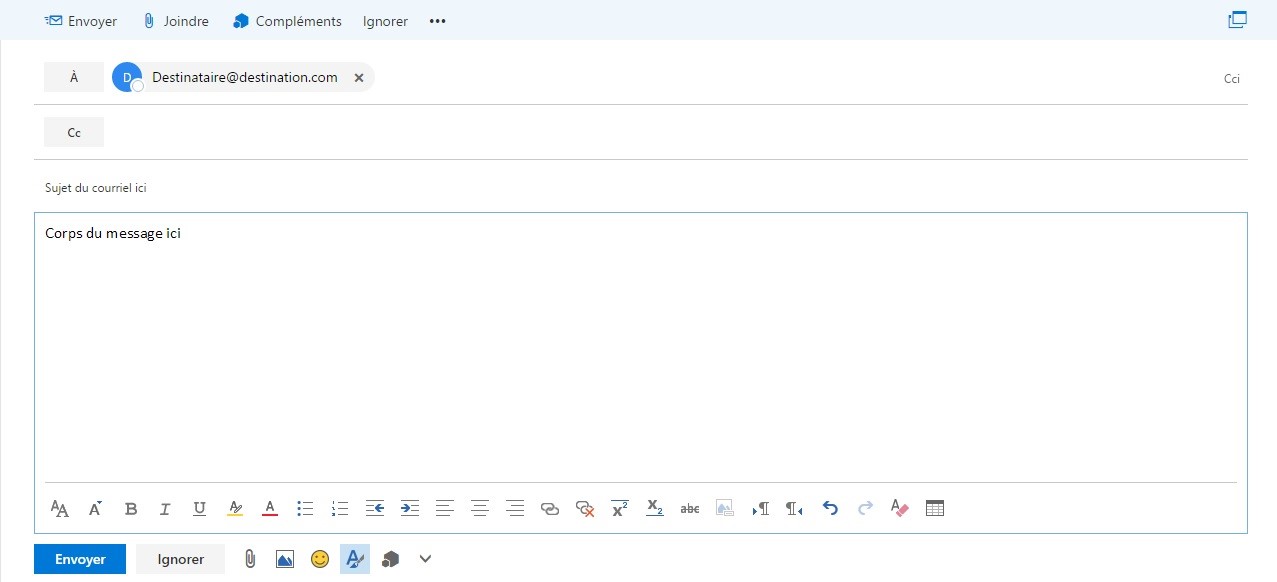Insert a hyperlink
1277x582 pixels.
point(550,509)
